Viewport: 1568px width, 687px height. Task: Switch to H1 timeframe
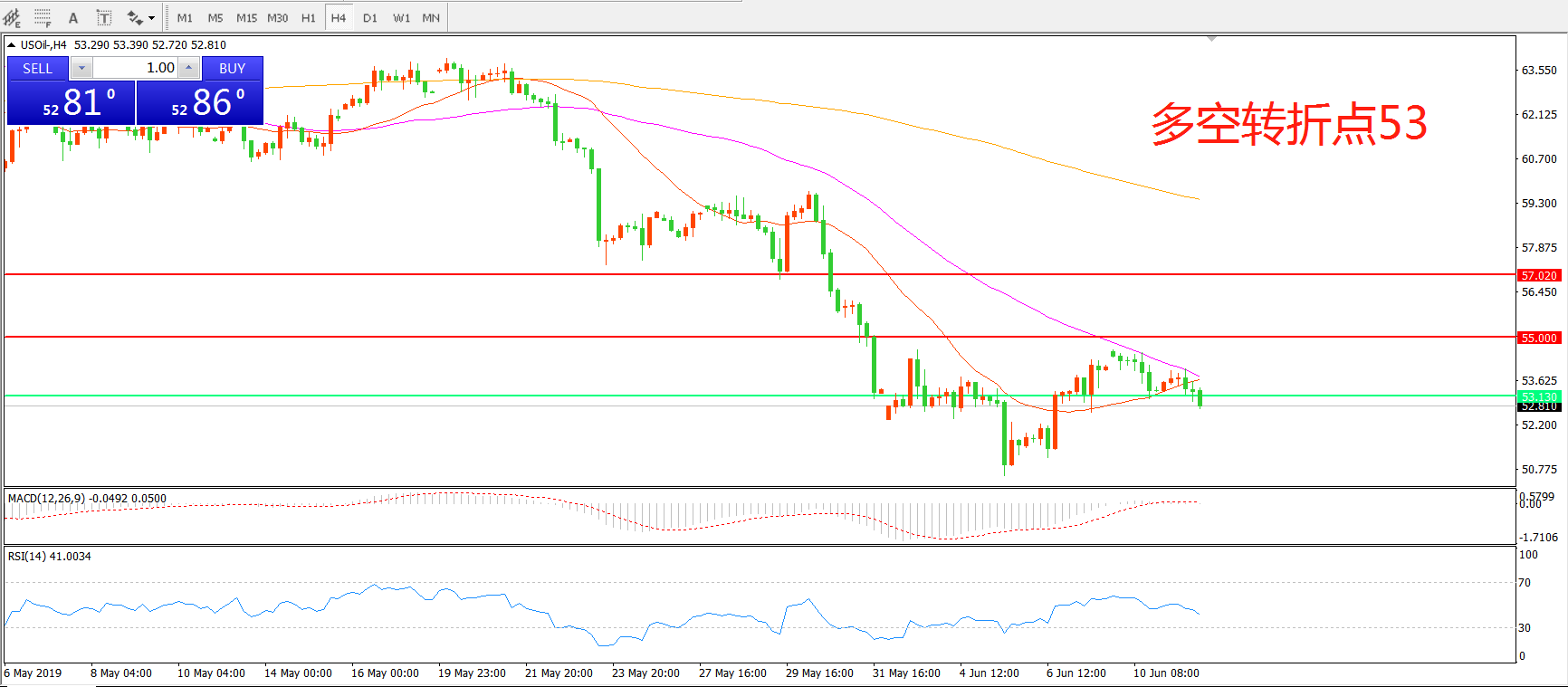point(308,17)
